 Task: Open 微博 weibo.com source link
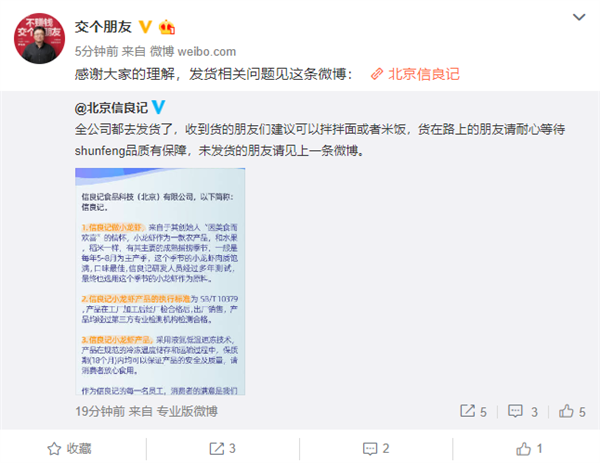[x=193, y=51]
